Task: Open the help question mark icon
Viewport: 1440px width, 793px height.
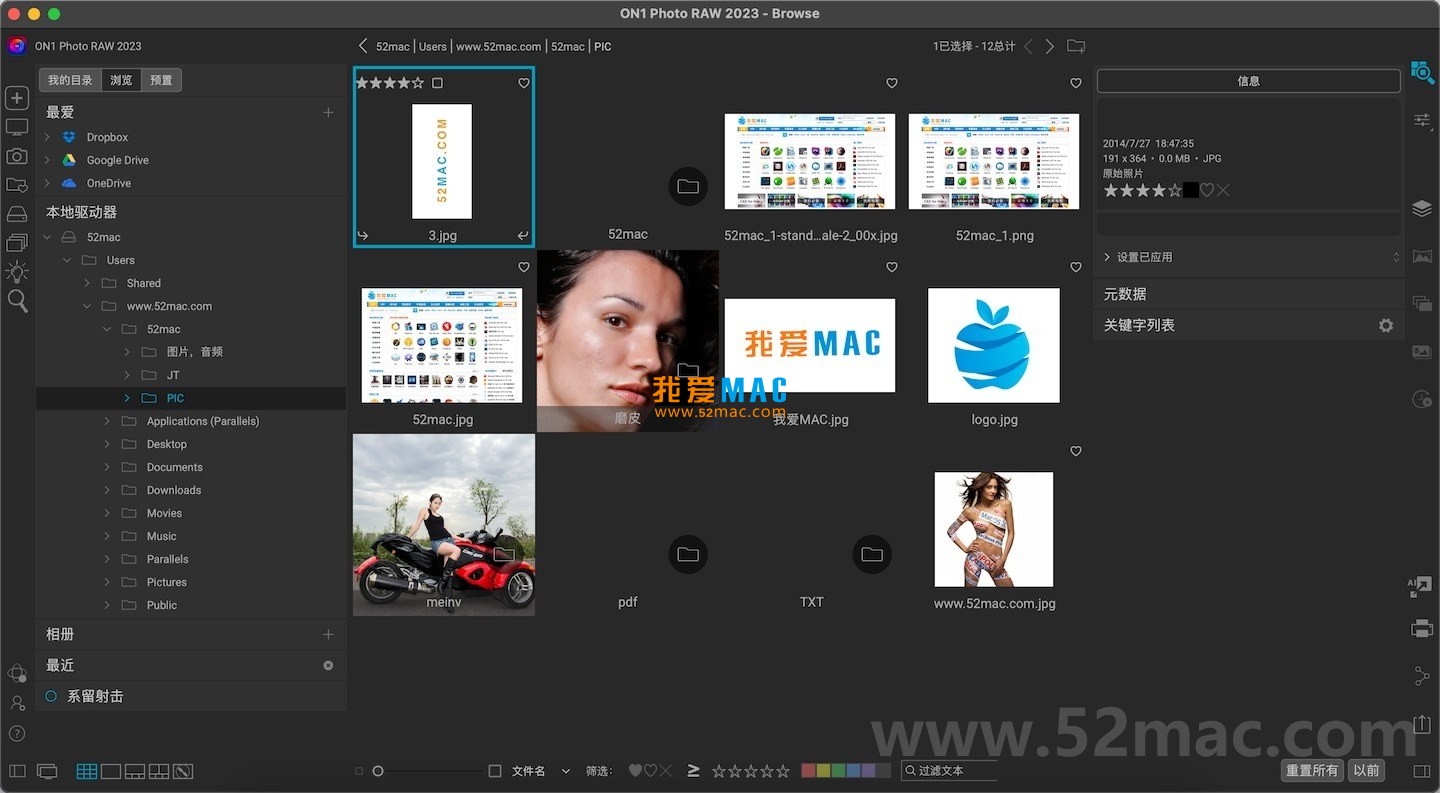Action: 17,734
